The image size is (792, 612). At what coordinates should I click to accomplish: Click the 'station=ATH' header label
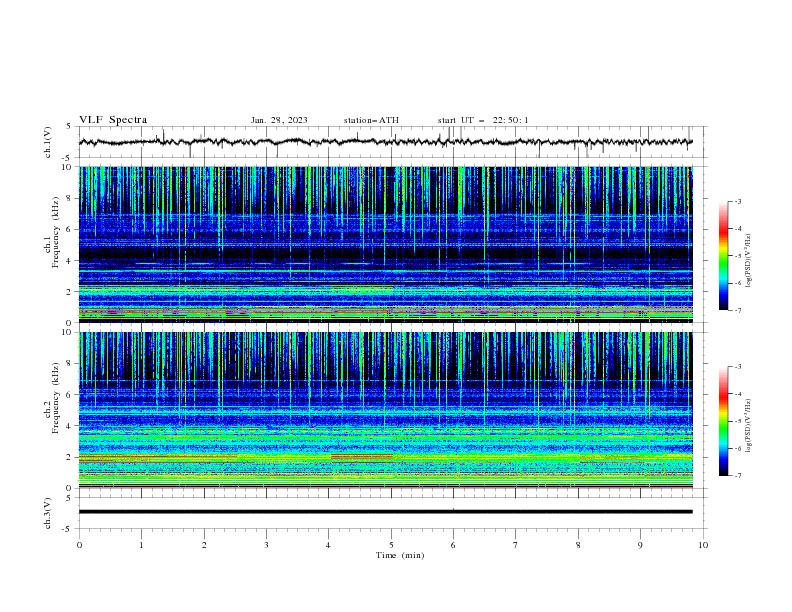[371, 120]
